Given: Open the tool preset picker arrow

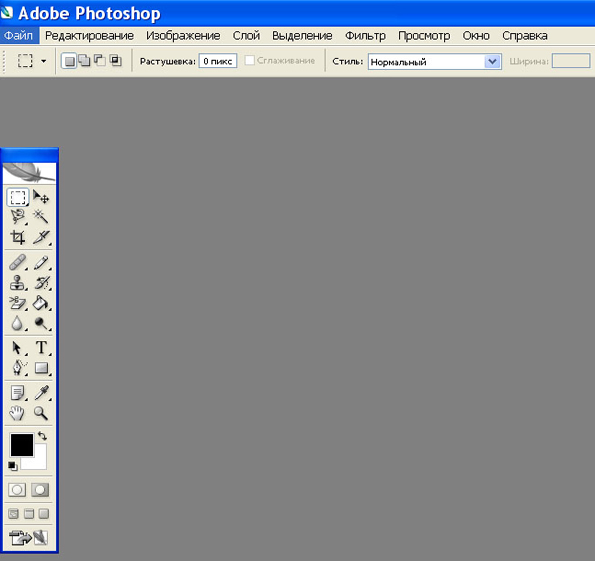Looking at the screenshot, I should click(x=44, y=61).
